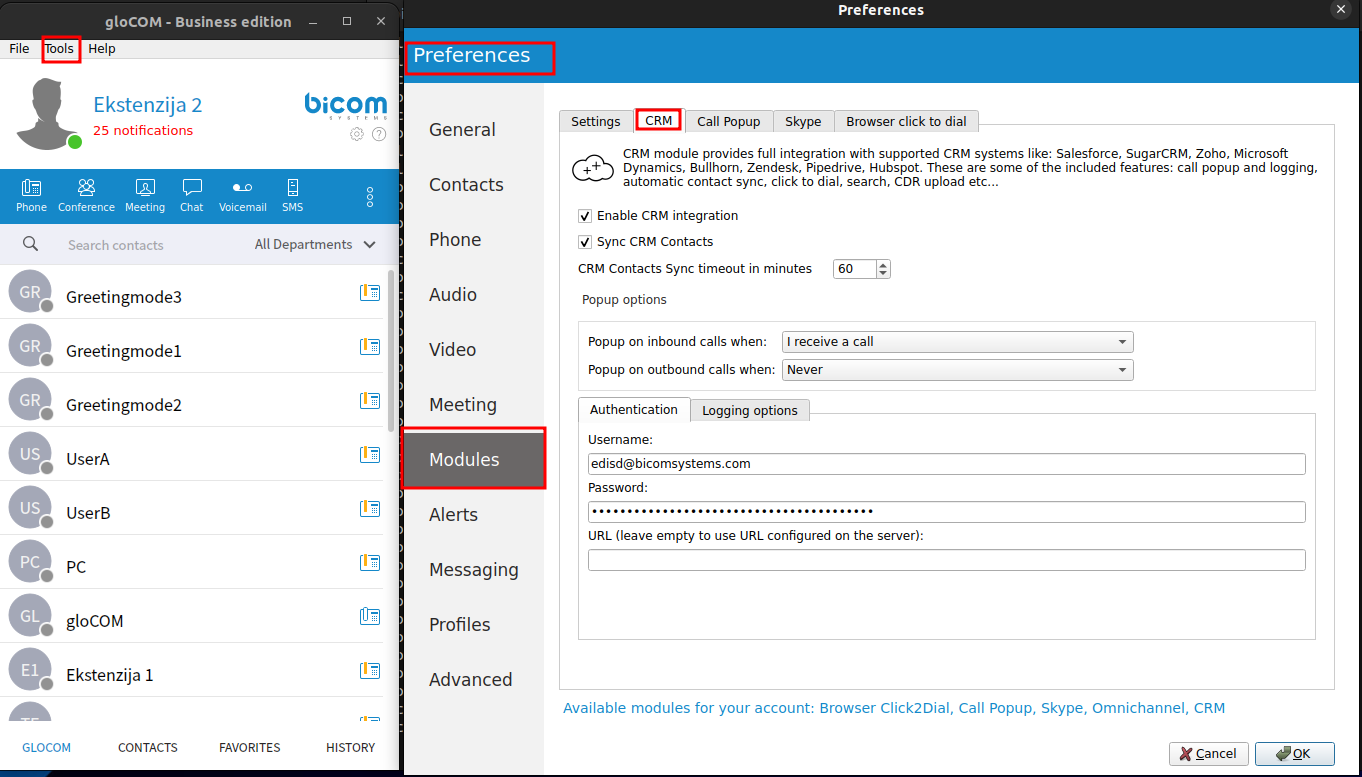Screen dimensions: 1362x777
Task: Open the FAVORITES tab at bottom
Action: 250,747
